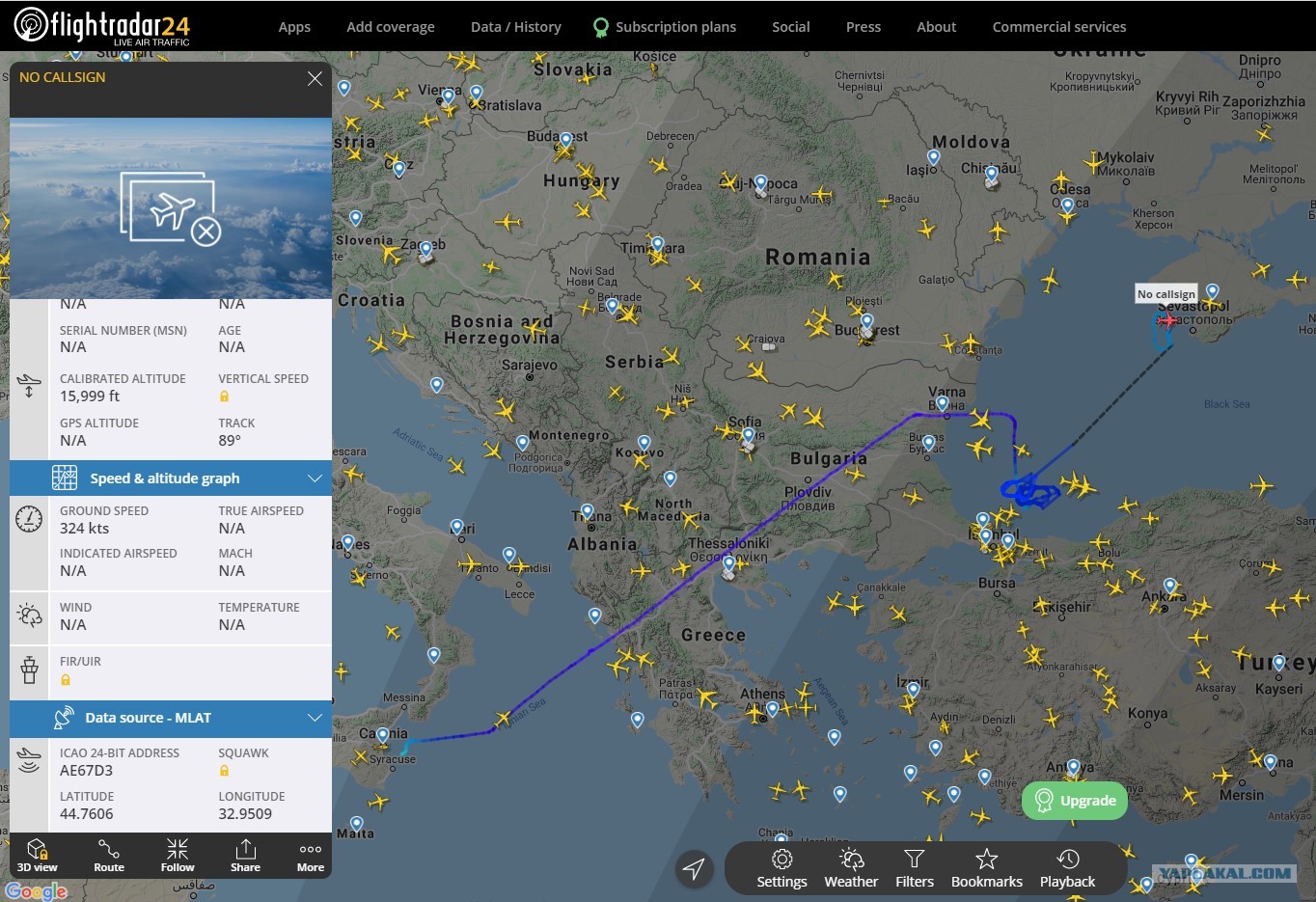Click the ground speed gauge icon
Screen dimensions: 1316x902
tap(29, 519)
